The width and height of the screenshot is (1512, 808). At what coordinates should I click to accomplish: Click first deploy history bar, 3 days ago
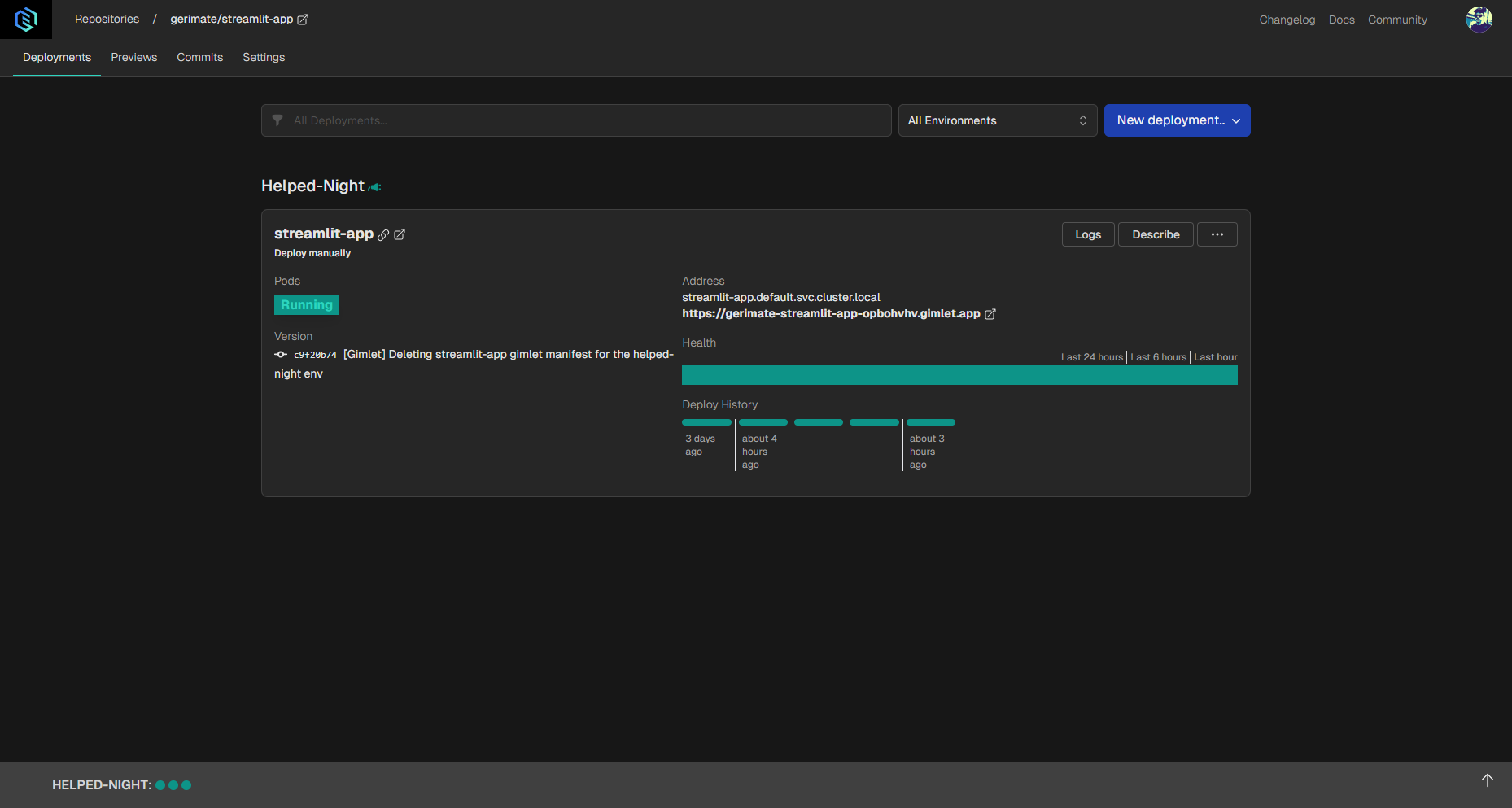[706, 422]
